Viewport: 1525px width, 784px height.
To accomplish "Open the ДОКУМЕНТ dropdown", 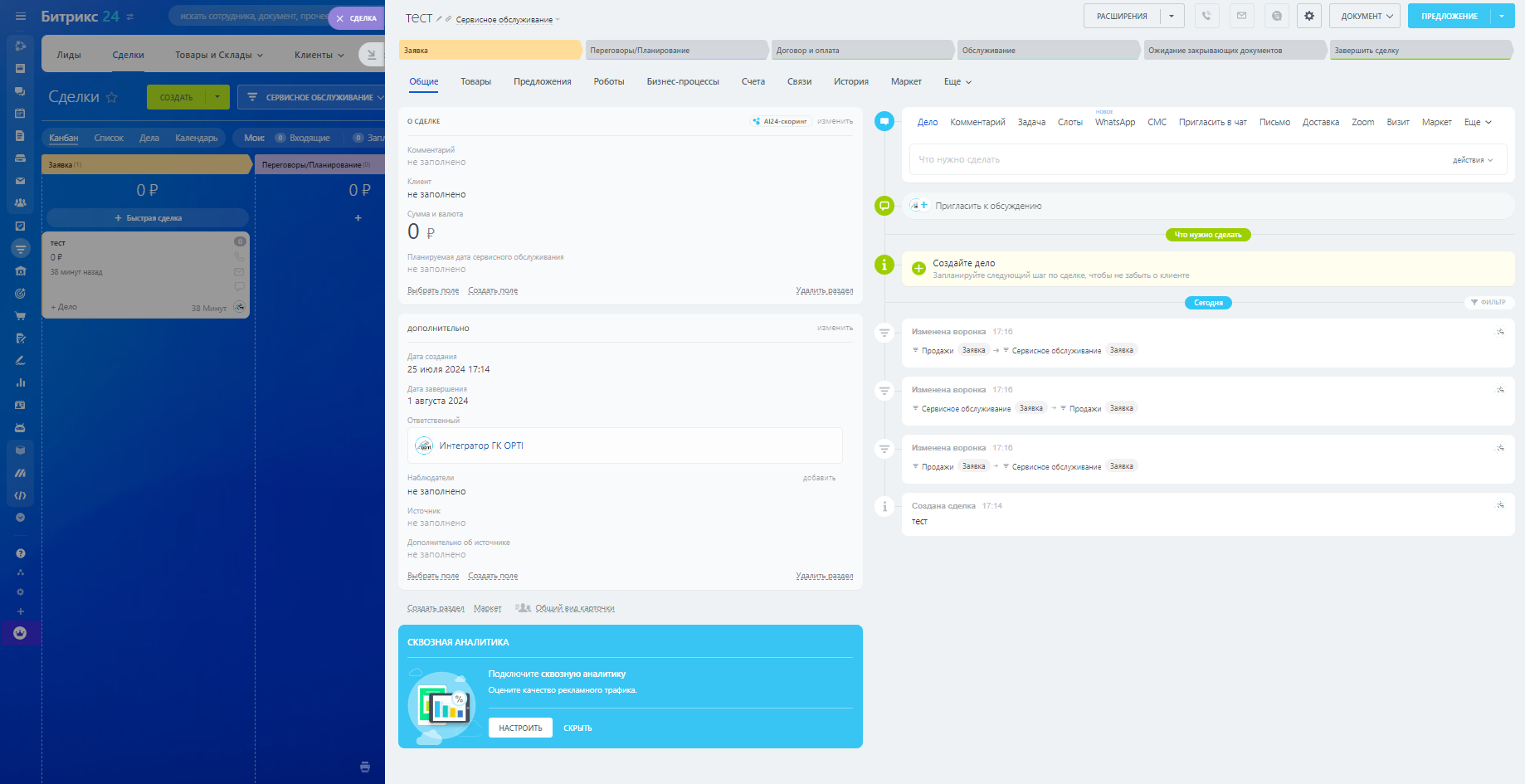I will [1365, 16].
